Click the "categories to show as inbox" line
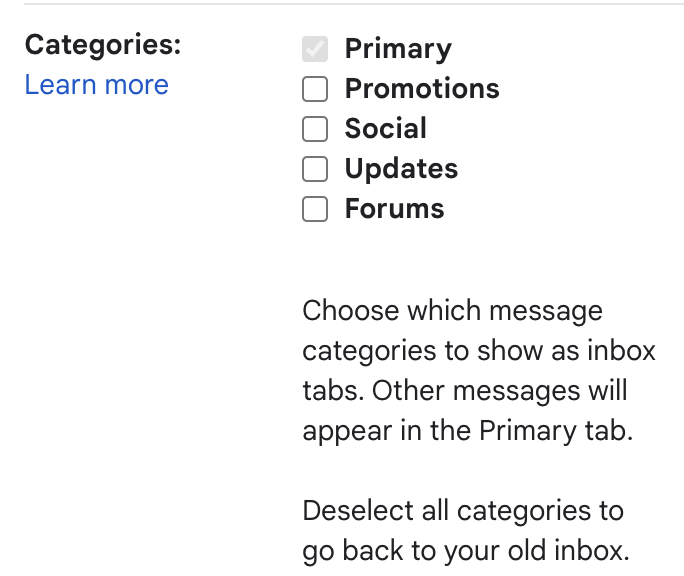Viewport: 684px width, 576px height. click(x=479, y=351)
